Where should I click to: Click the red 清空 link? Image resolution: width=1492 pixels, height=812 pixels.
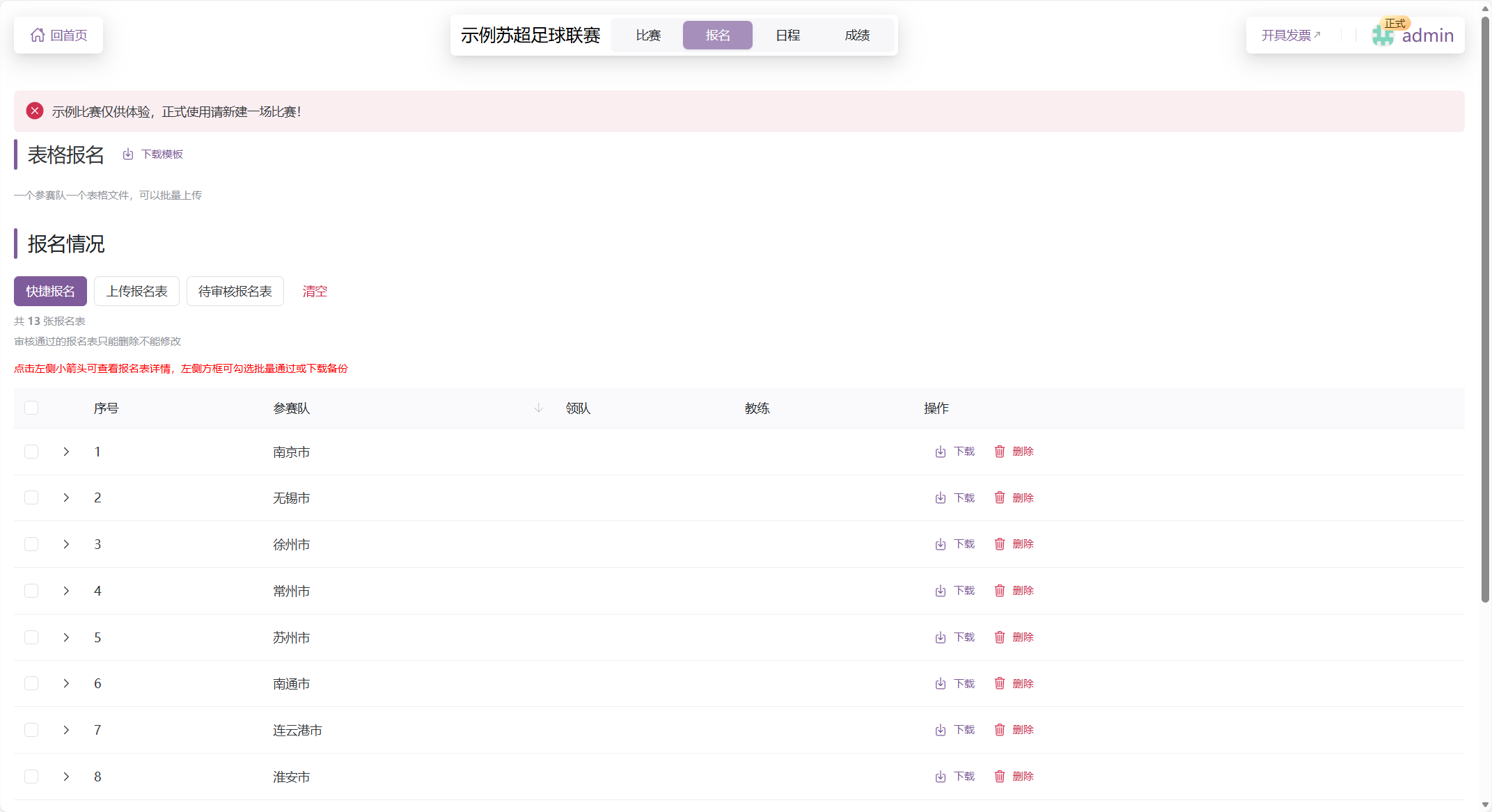[x=315, y=291]
